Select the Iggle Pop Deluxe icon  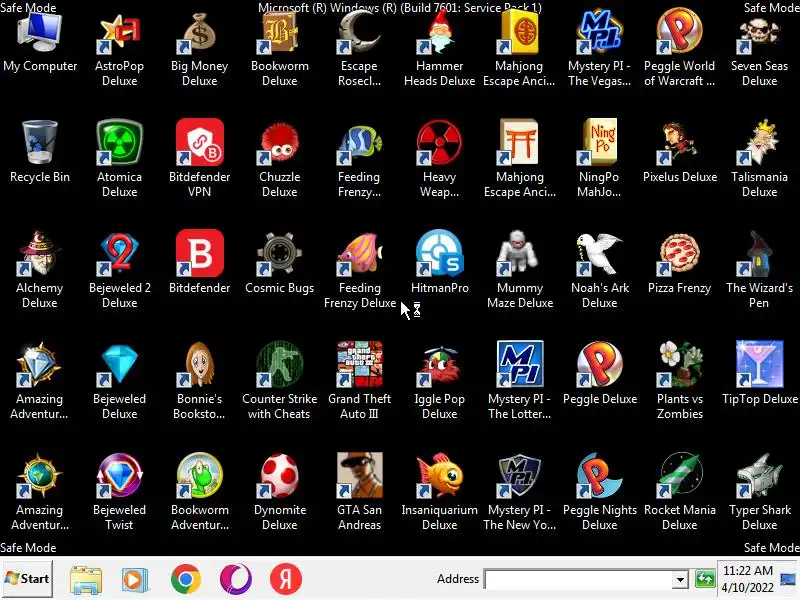[439, 381]
